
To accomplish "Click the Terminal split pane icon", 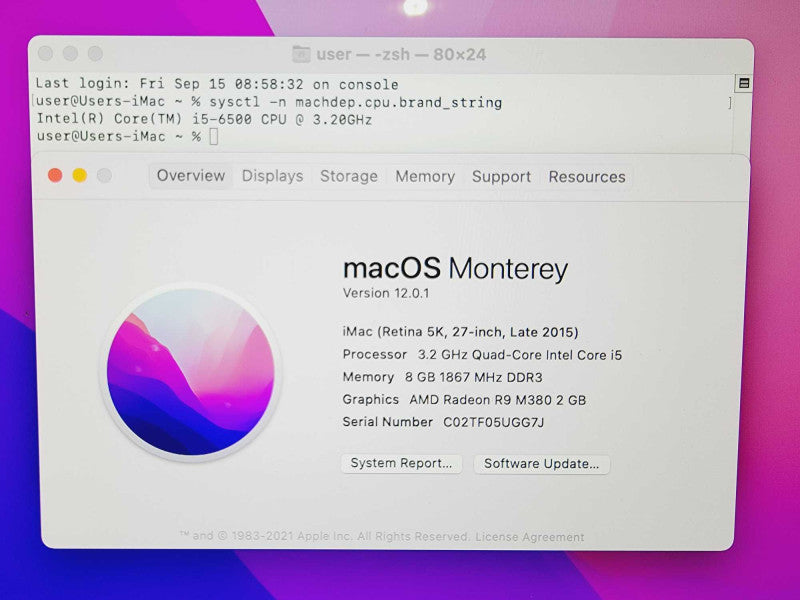I will pos(744,83).
